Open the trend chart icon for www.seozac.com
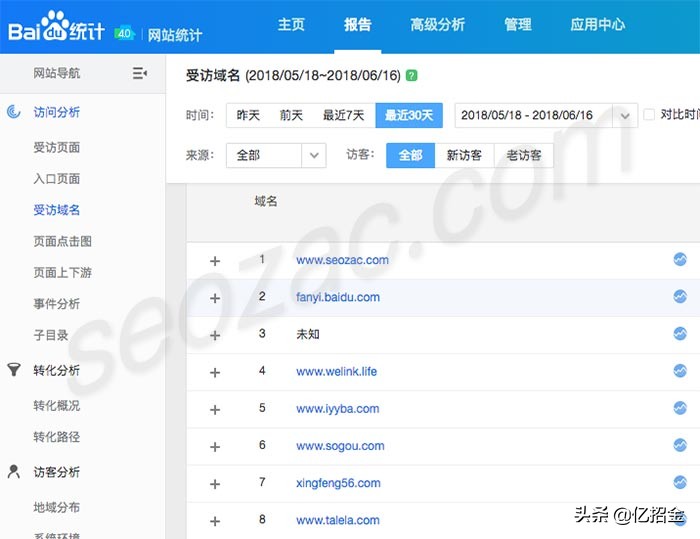Screen dimensions: 700x539 pyautogui.click(x=680, y=260)
